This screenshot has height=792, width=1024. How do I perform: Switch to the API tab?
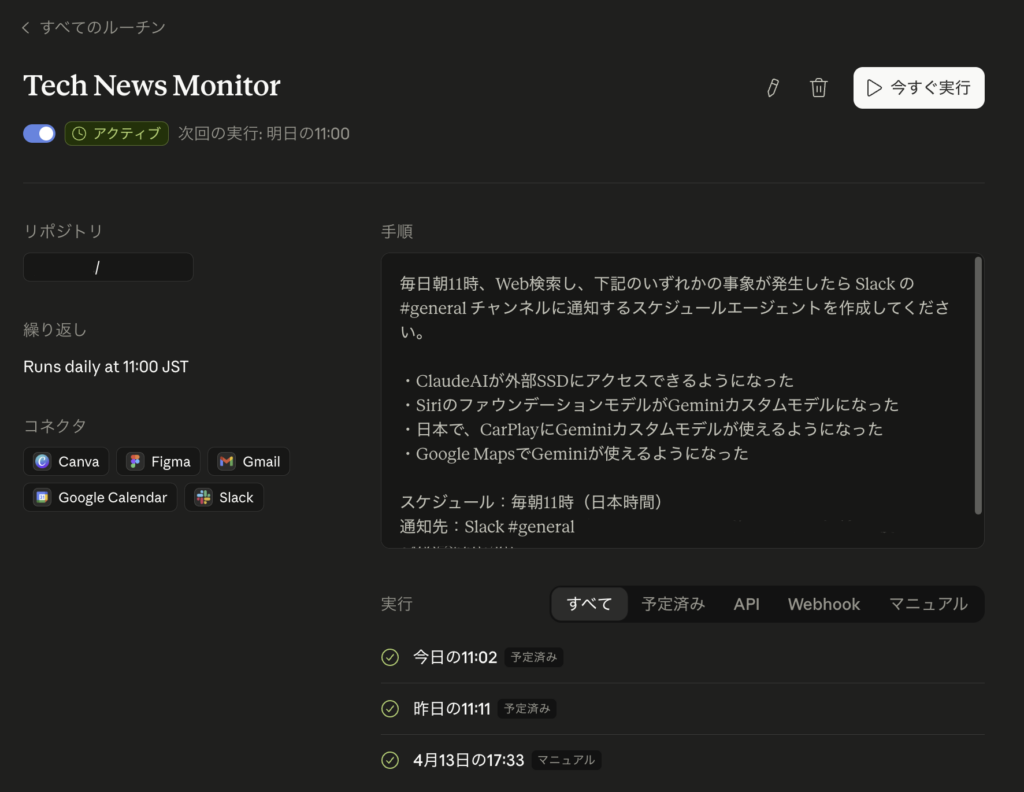(746, 604)
